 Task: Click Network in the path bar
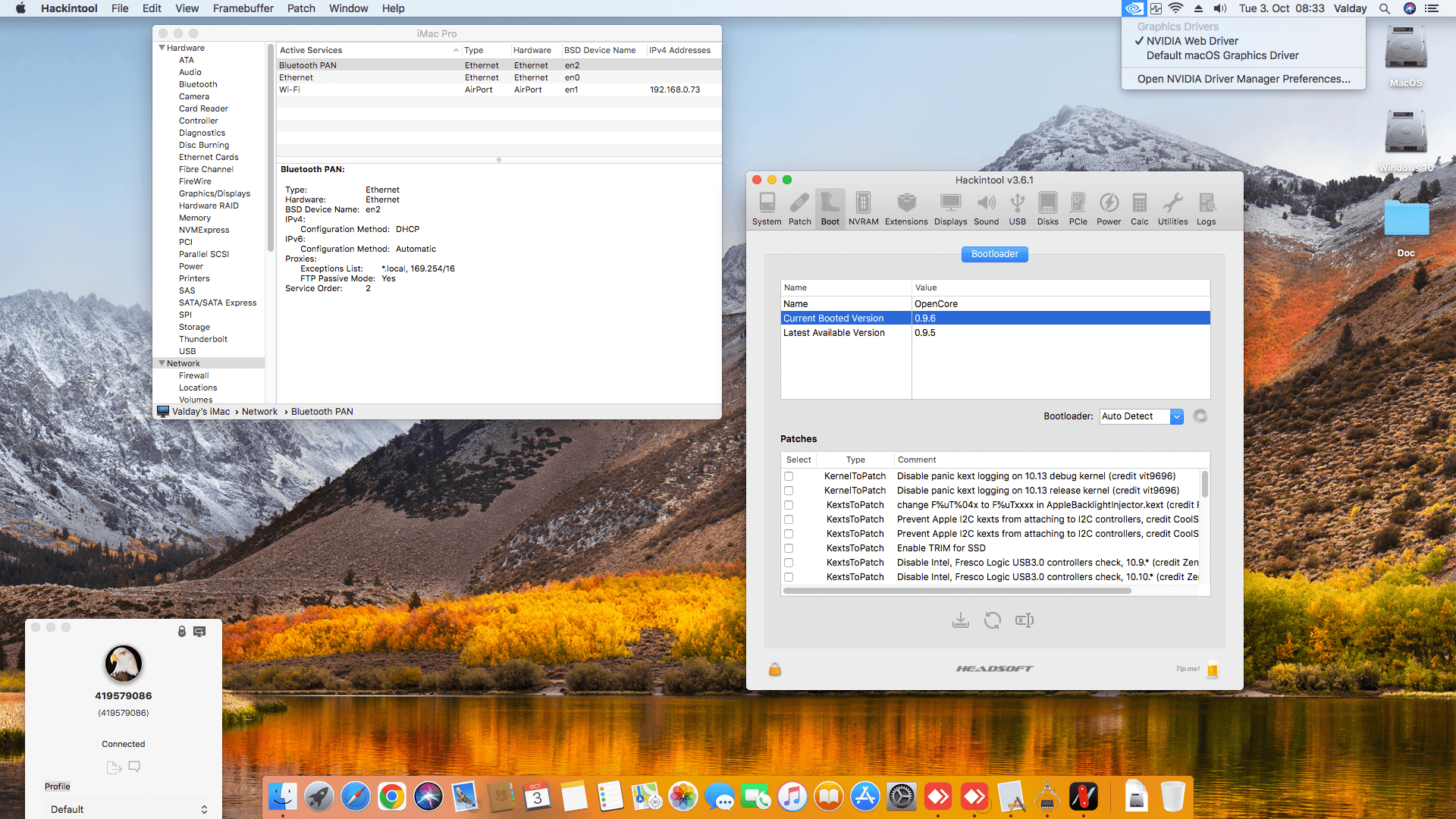pyautogui.click(x=259, y=412)
